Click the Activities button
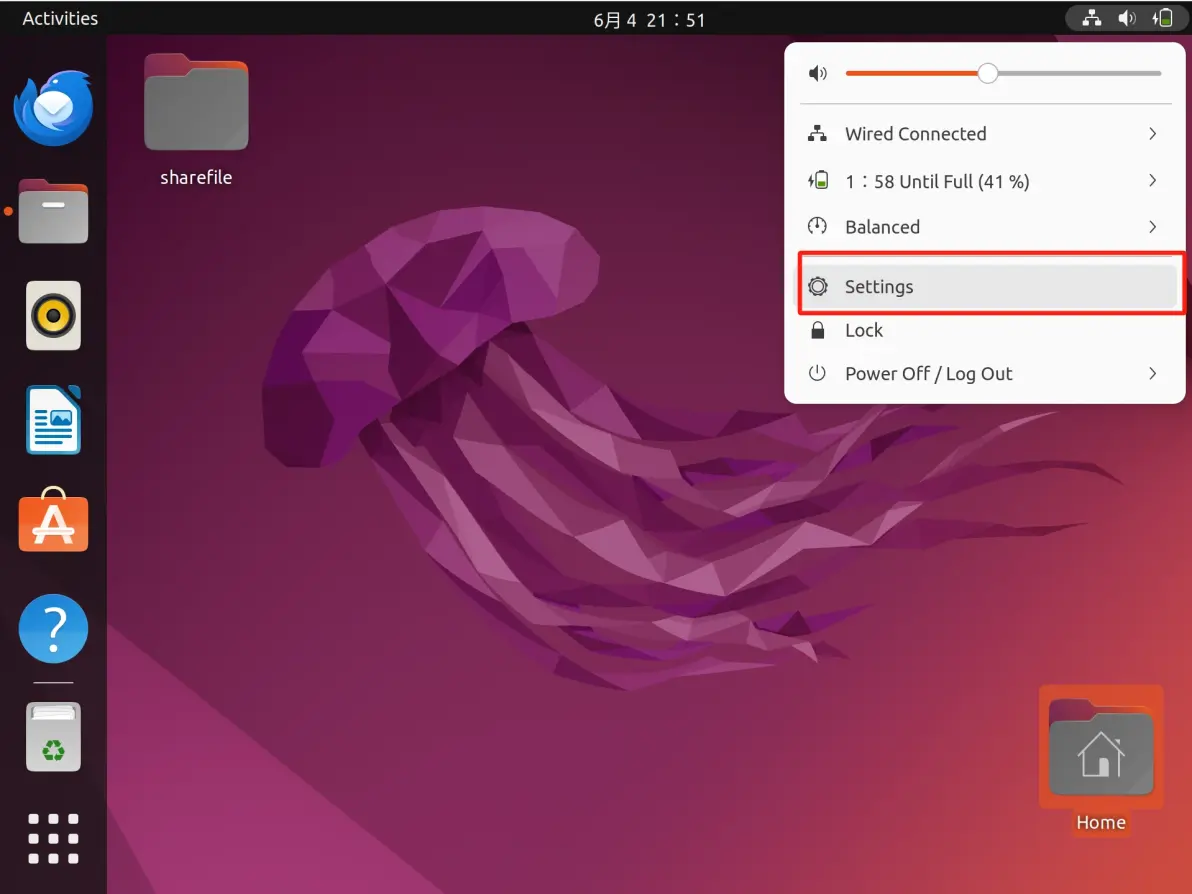The width and height of the screenshot is (1192, 894). click(60, 18)
